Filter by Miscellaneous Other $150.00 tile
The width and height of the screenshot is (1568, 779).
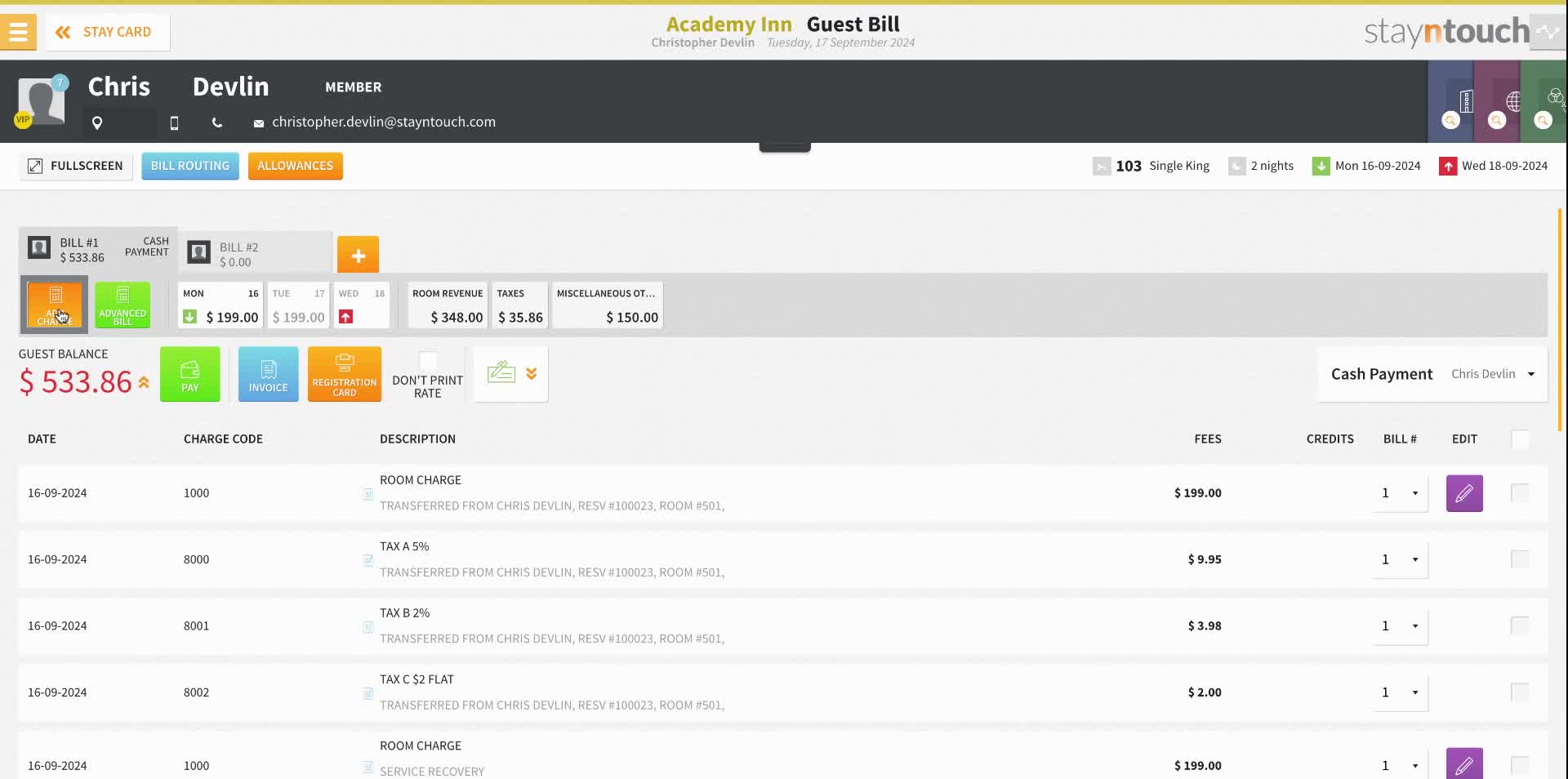[608, 305]
